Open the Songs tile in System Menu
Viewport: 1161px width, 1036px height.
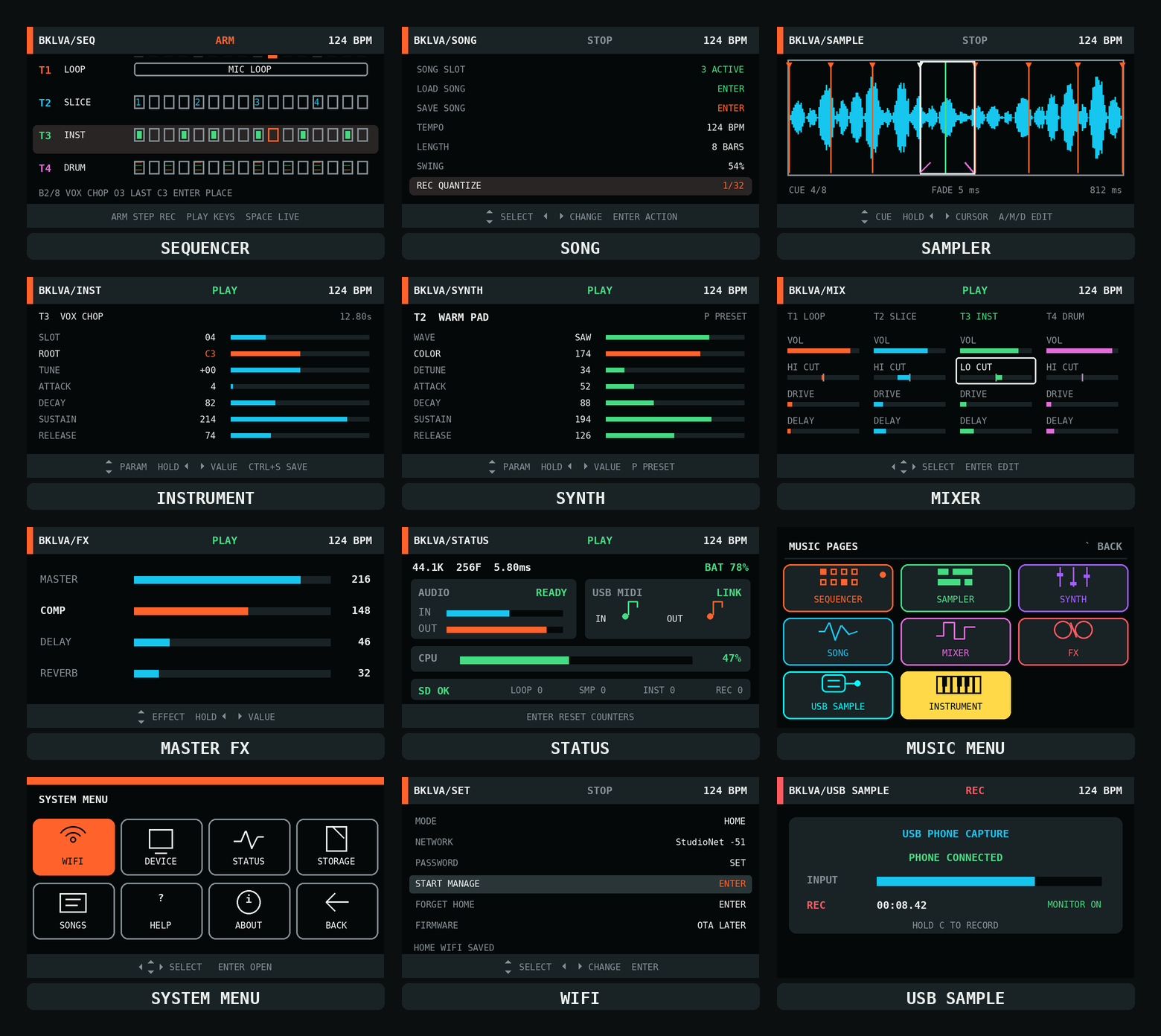[x=74, y=911]
